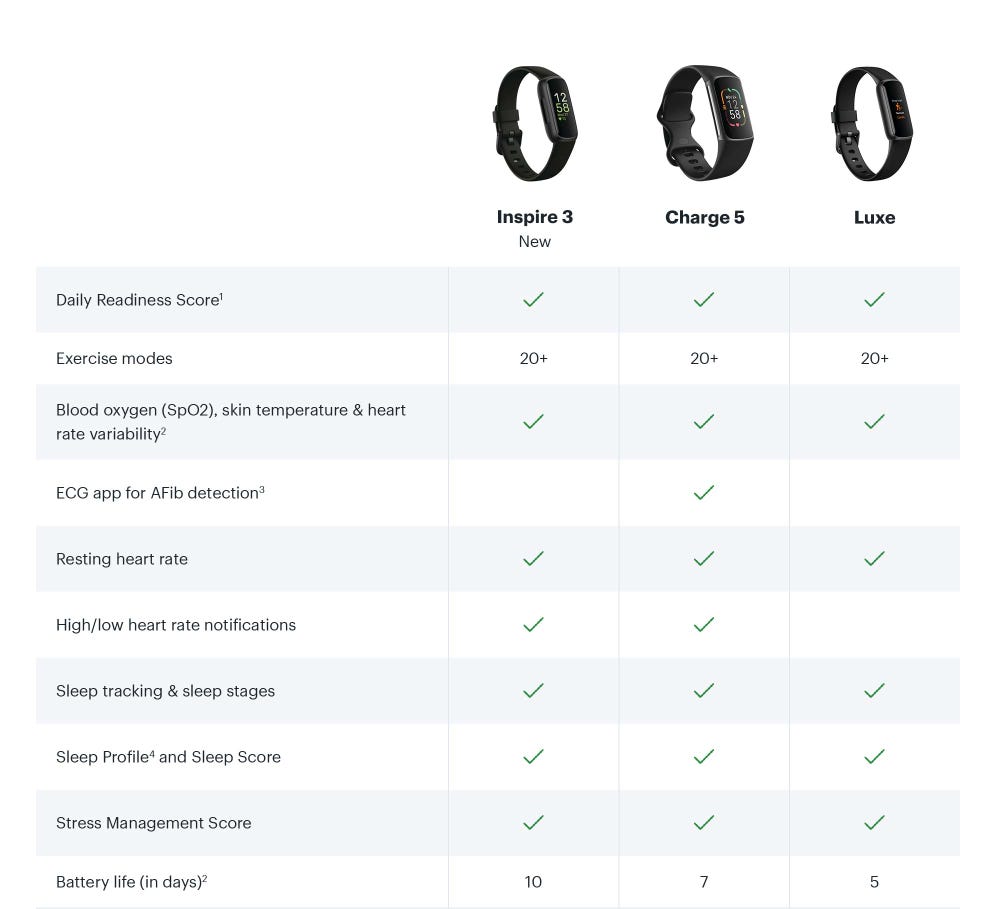
Task: Click Luxe Daily Readiness Score checkmark
Action: tap(874, 299)
